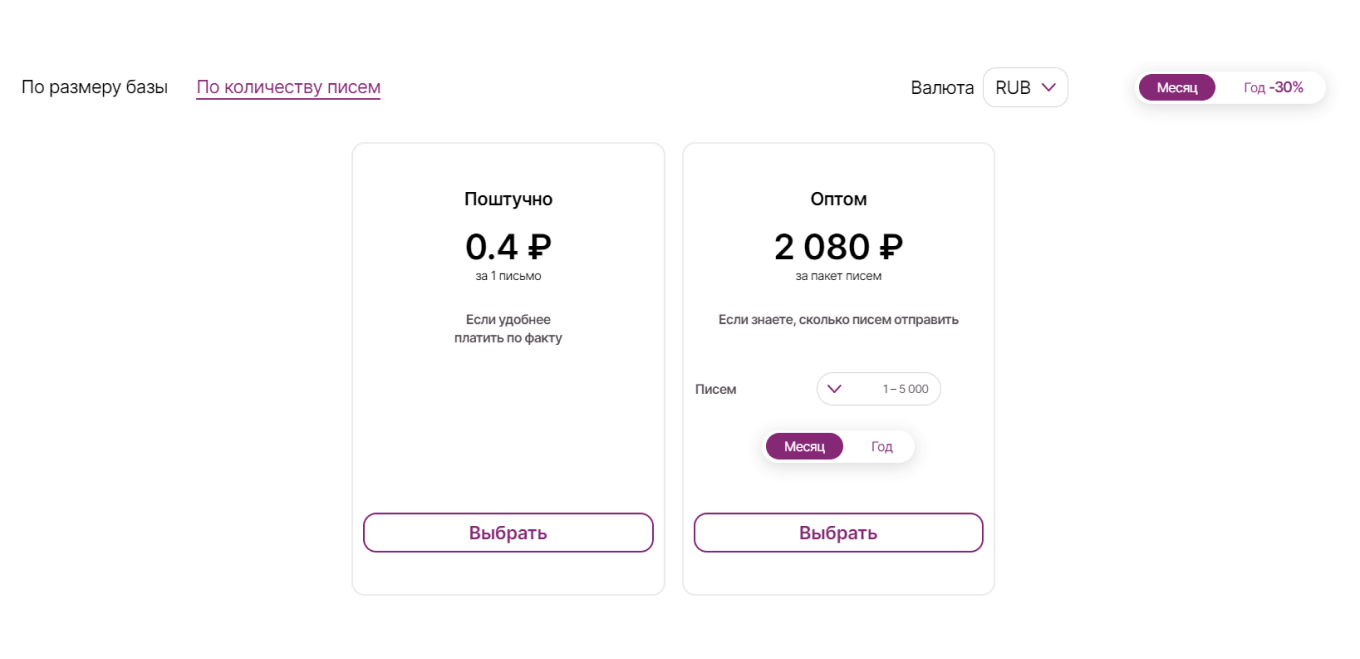Click the chevron icon in the Писем selector

[835, 389]
